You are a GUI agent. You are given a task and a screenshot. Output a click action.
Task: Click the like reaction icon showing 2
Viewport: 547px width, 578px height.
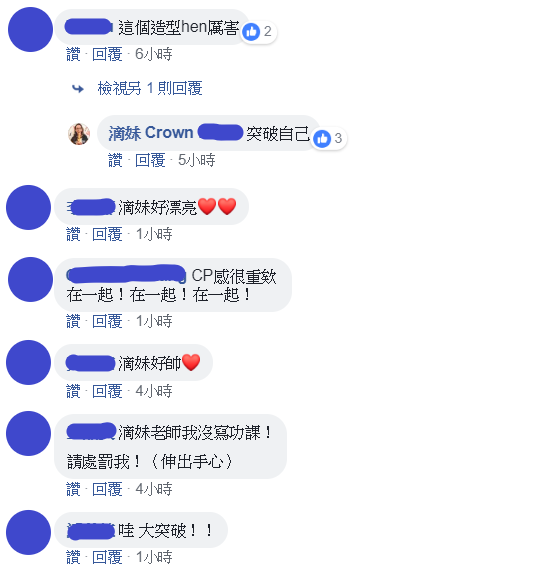(251, 32)
